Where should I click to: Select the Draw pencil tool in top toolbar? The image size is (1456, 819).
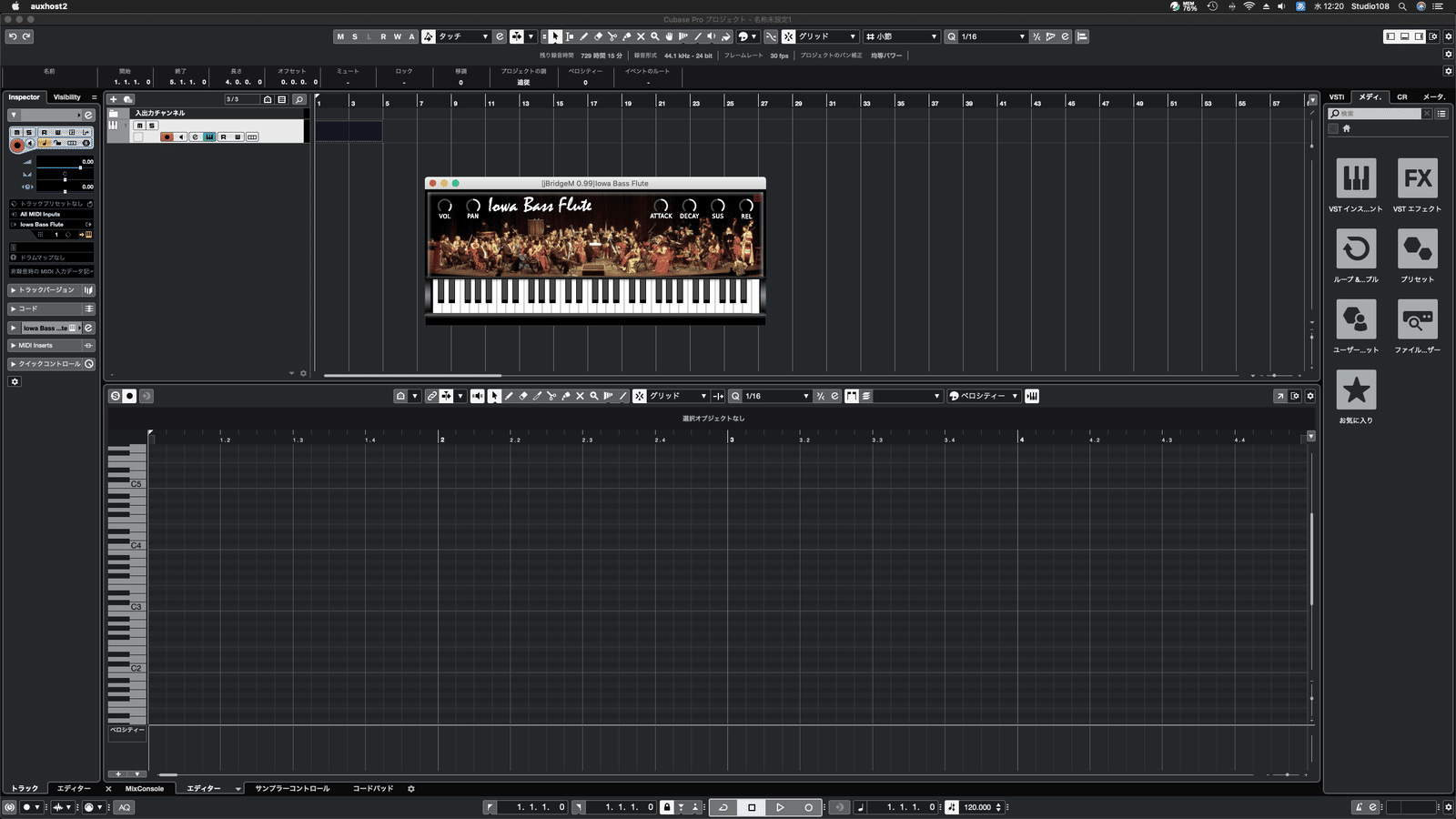(x=583, y=36)
